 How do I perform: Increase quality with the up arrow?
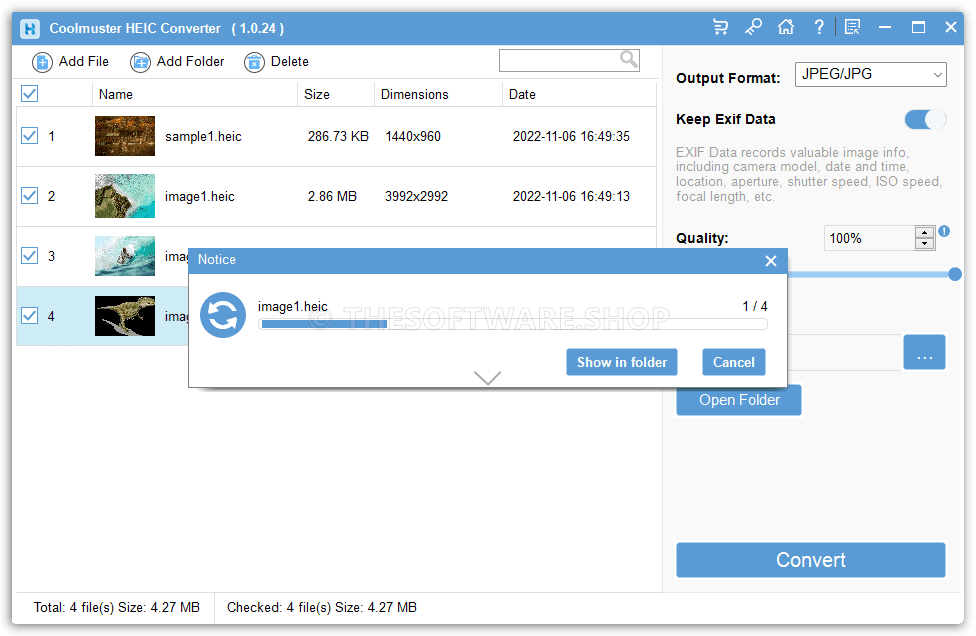(924, 233)
